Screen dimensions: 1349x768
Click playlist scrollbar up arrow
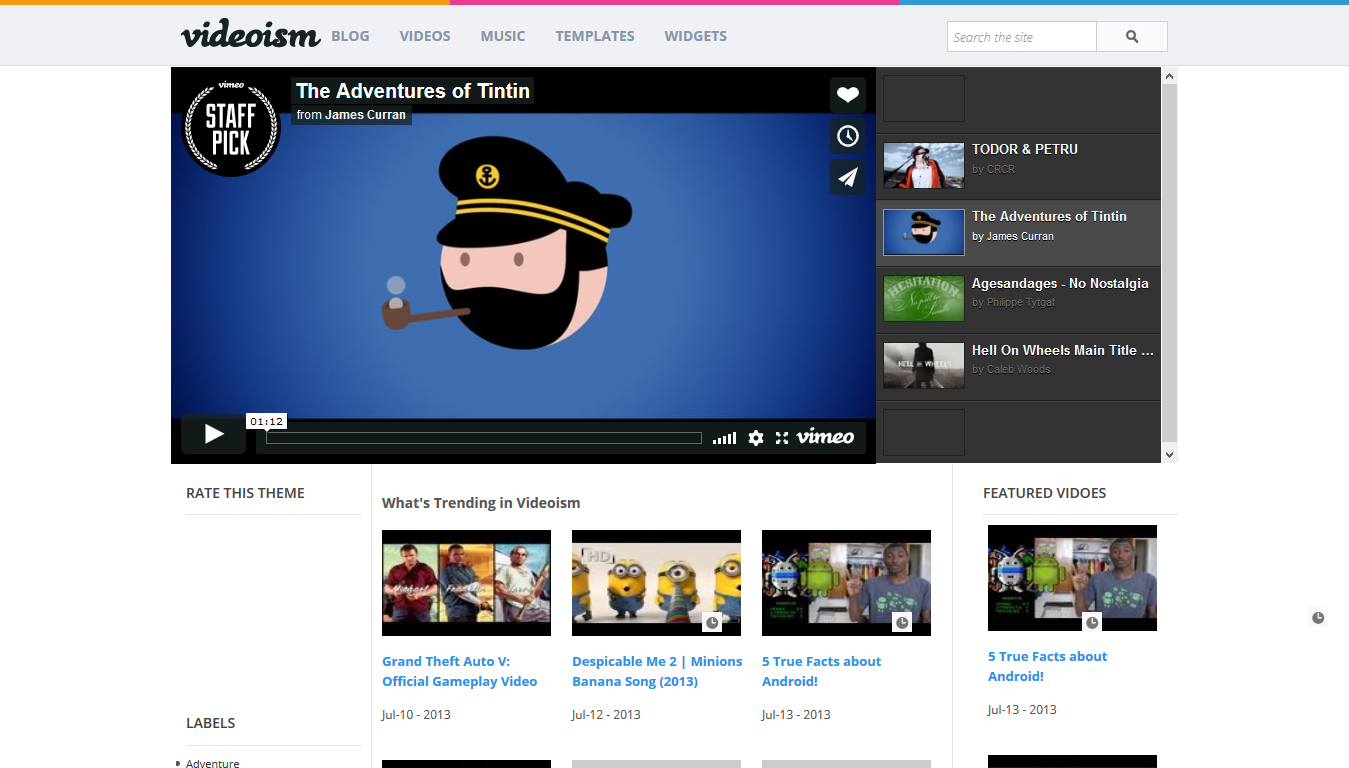tap(1170, 76)
